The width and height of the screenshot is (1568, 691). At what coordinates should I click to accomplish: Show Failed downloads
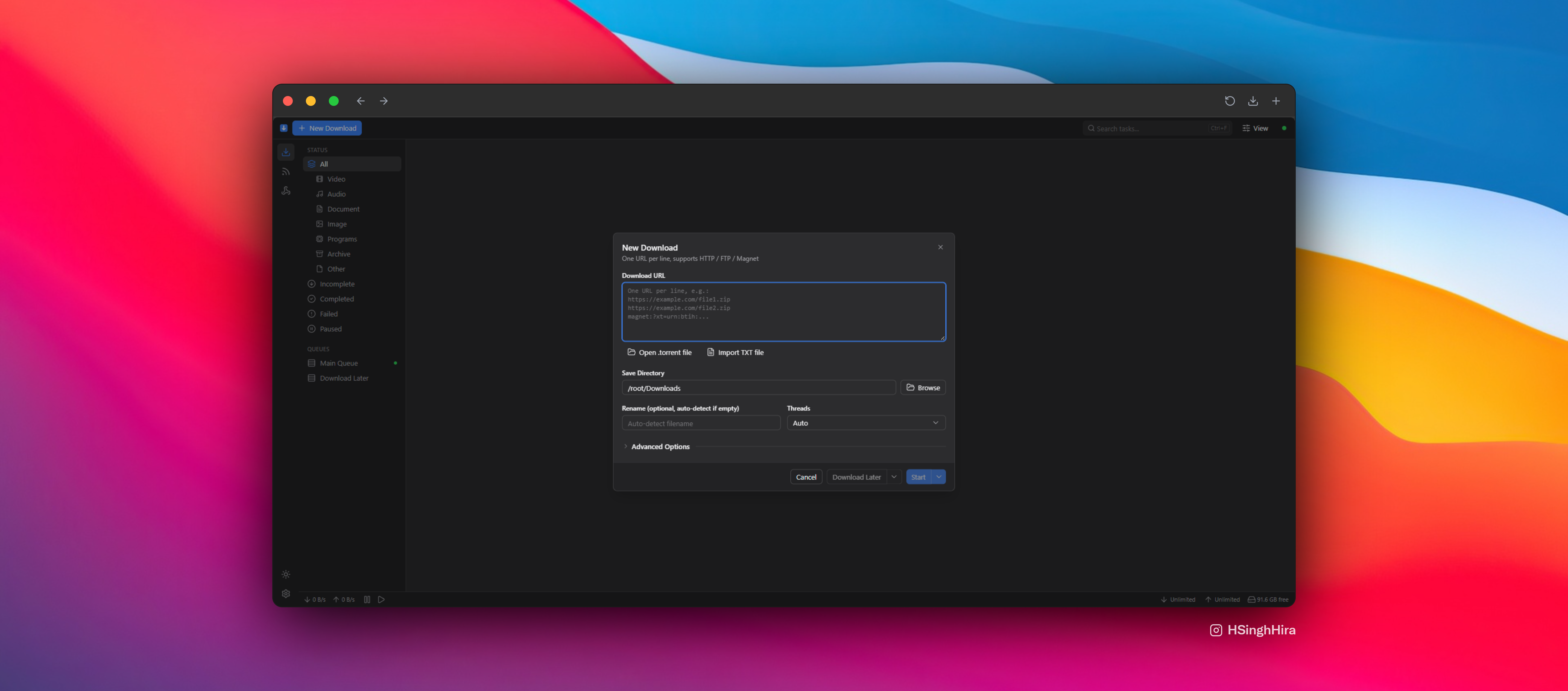(x=352, y=314)
